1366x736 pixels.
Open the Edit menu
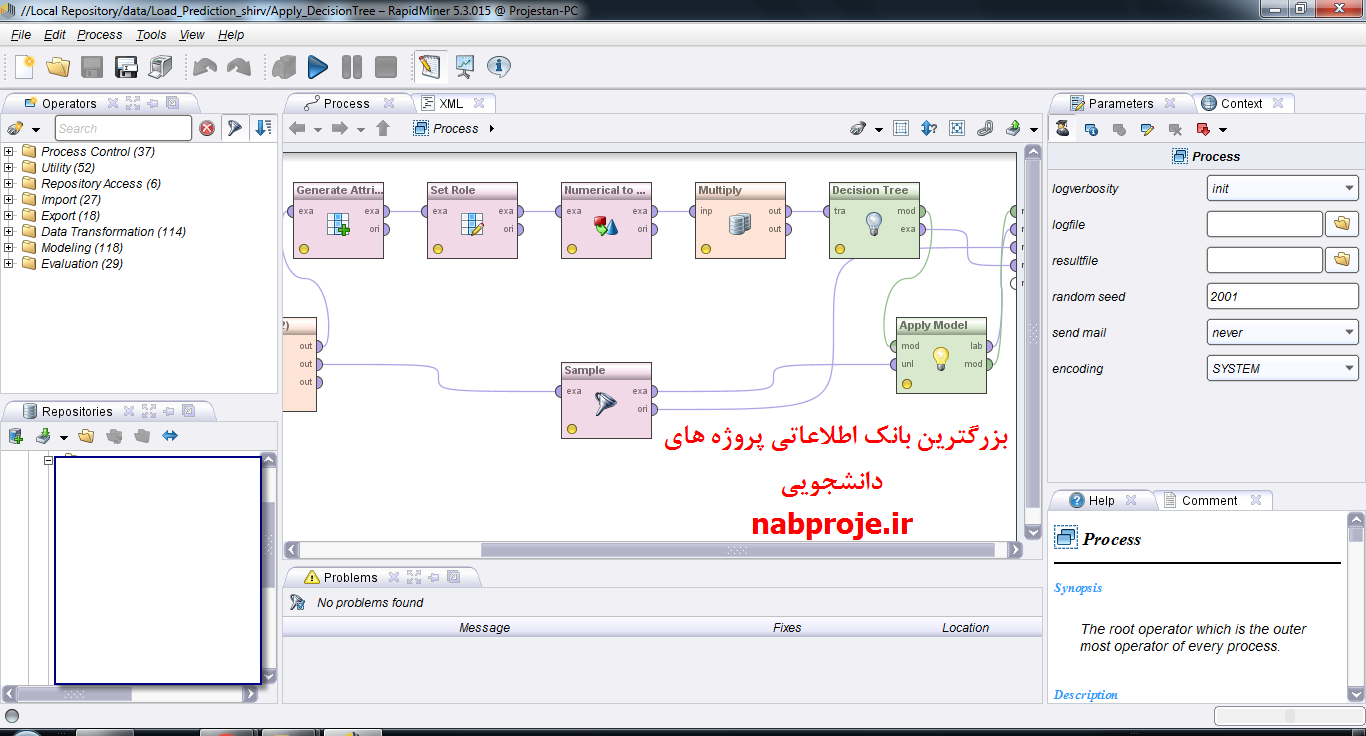click(x=55, y=35)
